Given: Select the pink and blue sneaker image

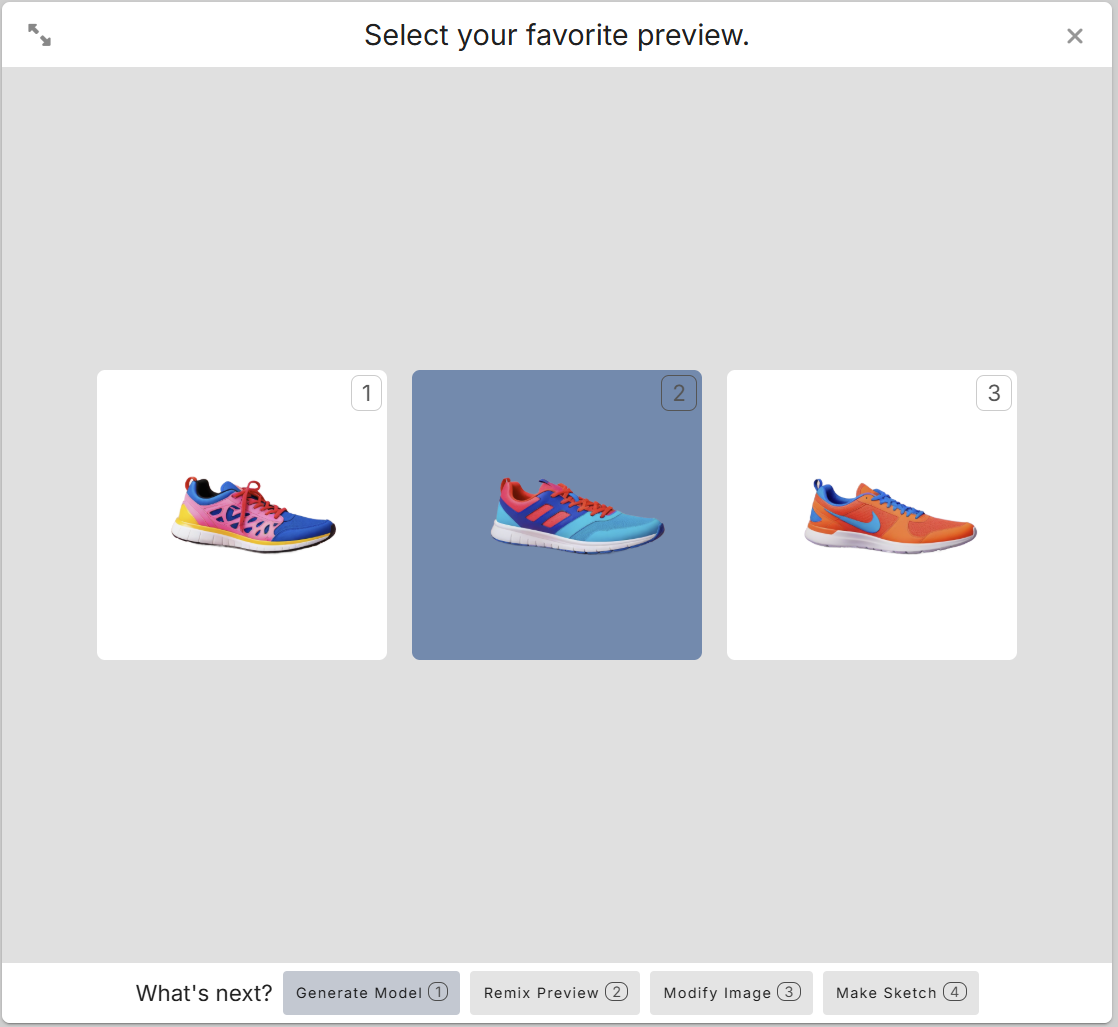Looking at the screenshot, I should 253,515.
